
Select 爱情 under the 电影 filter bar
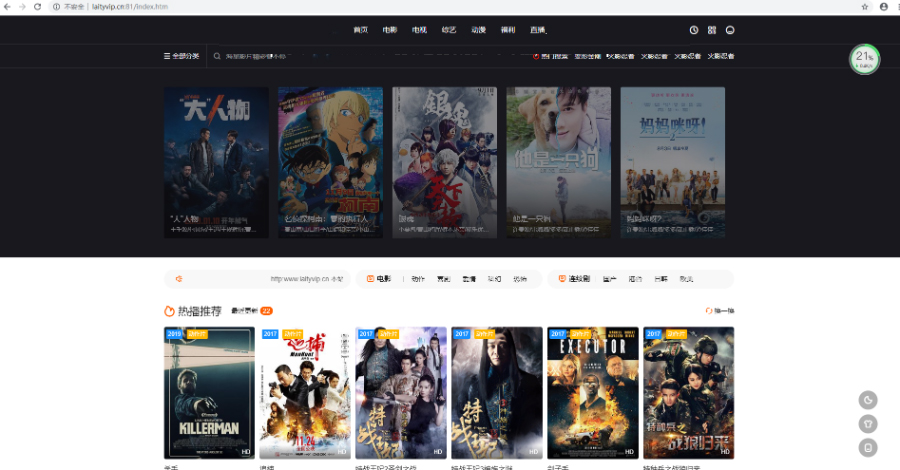point(469,279)
